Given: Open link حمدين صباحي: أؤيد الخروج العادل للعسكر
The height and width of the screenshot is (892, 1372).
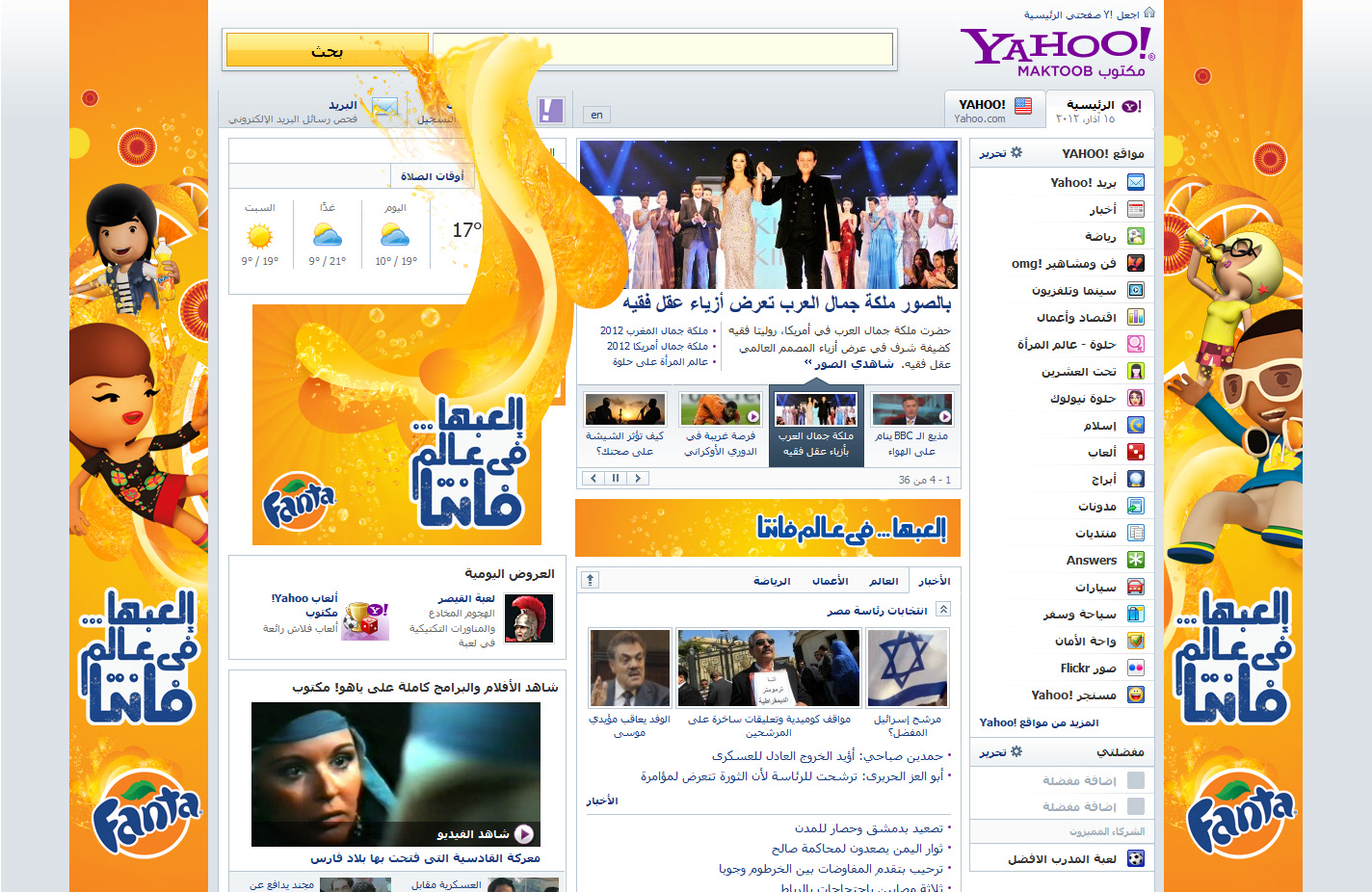Looking at the screenshot, I should (828, 756).
